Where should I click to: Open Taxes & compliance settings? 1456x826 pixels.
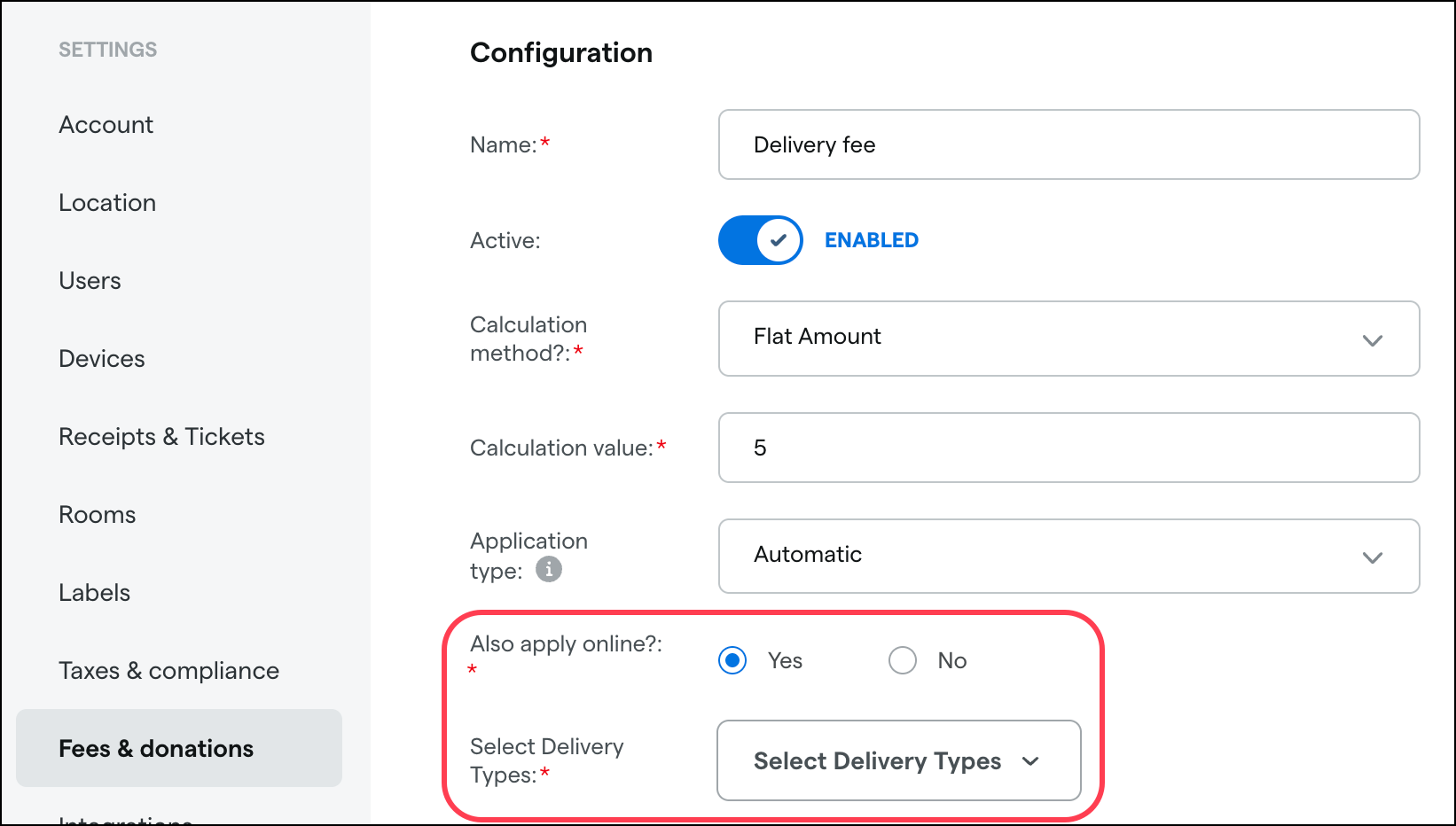coord(168,671)
